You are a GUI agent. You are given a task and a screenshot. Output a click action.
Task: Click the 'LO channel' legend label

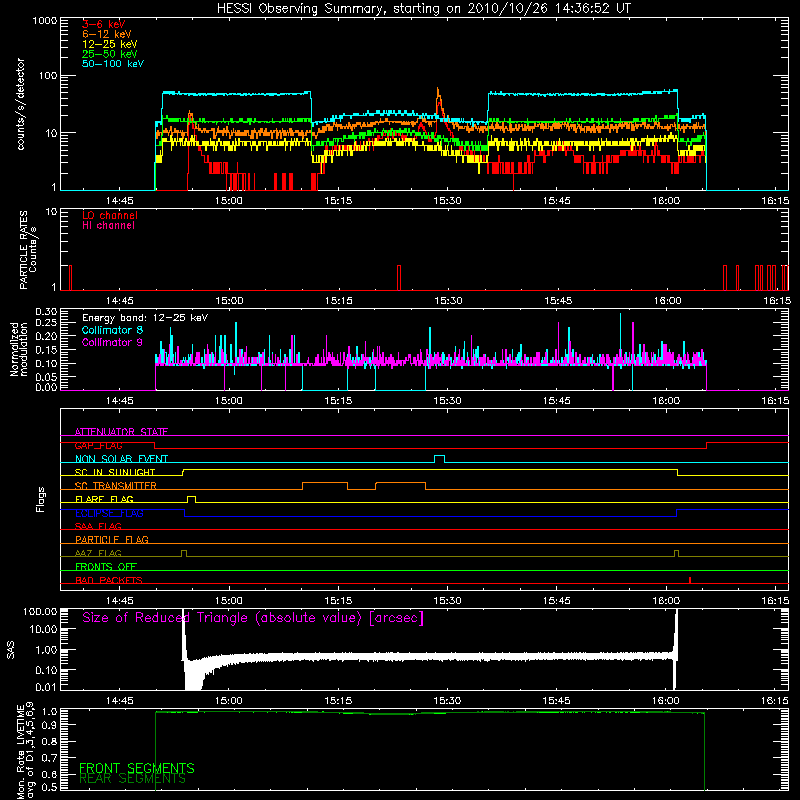[110, 215]
